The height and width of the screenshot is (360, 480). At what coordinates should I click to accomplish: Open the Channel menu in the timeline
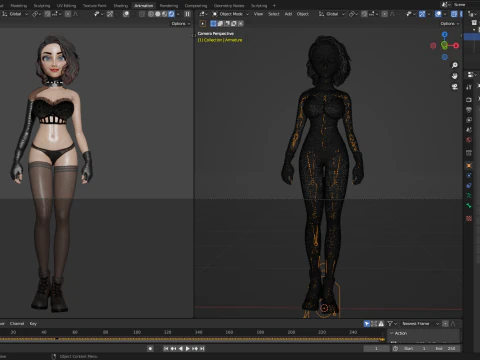point(17,324)
